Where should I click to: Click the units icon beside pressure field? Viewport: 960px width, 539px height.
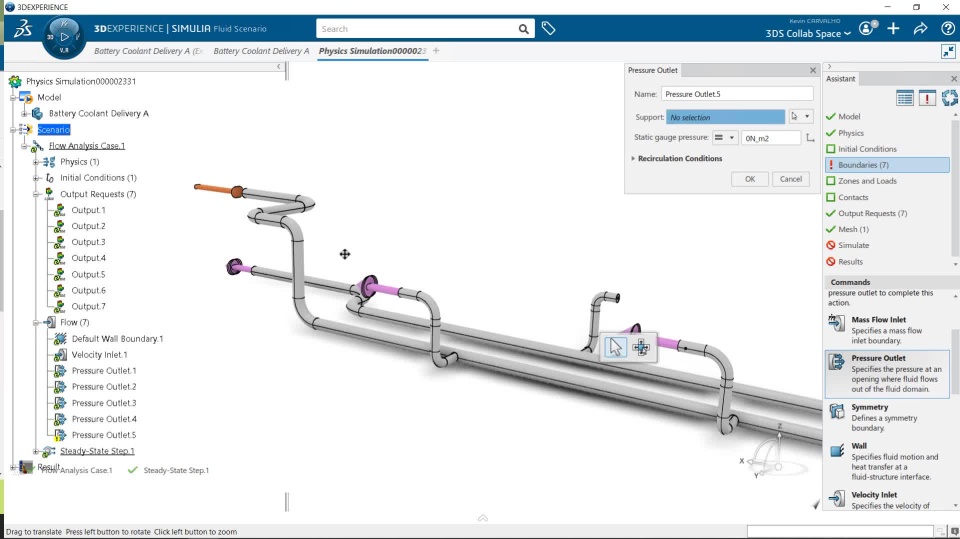[x=810, y=138]
